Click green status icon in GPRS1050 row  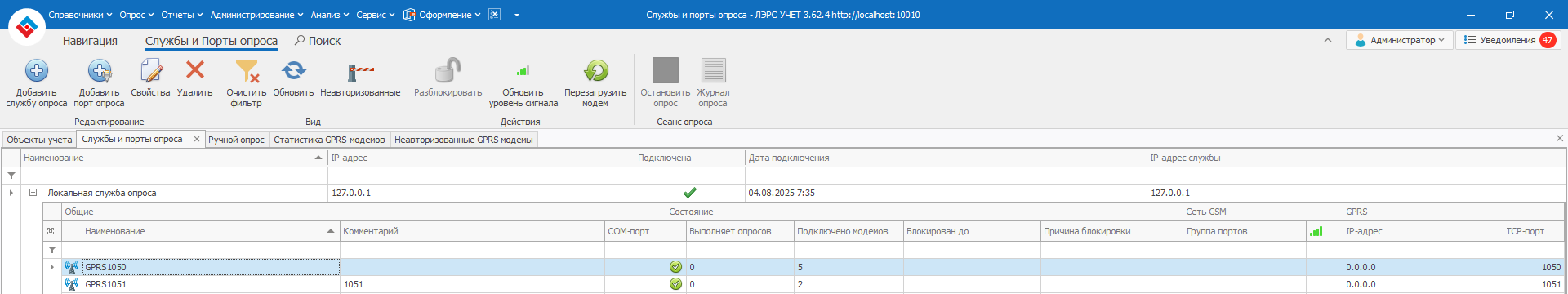(675, 267)
